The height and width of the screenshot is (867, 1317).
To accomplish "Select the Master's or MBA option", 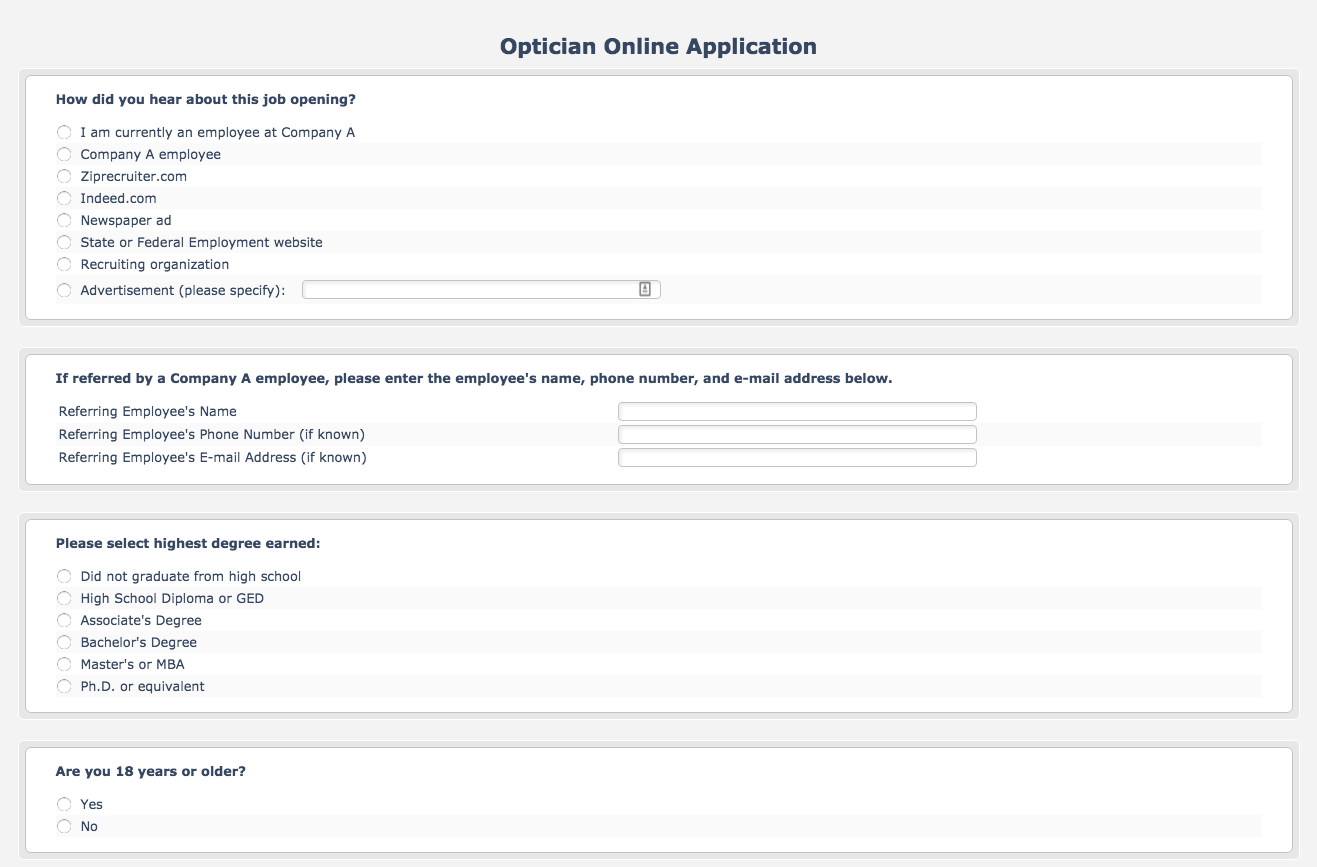I will click(x=64, y=664).
